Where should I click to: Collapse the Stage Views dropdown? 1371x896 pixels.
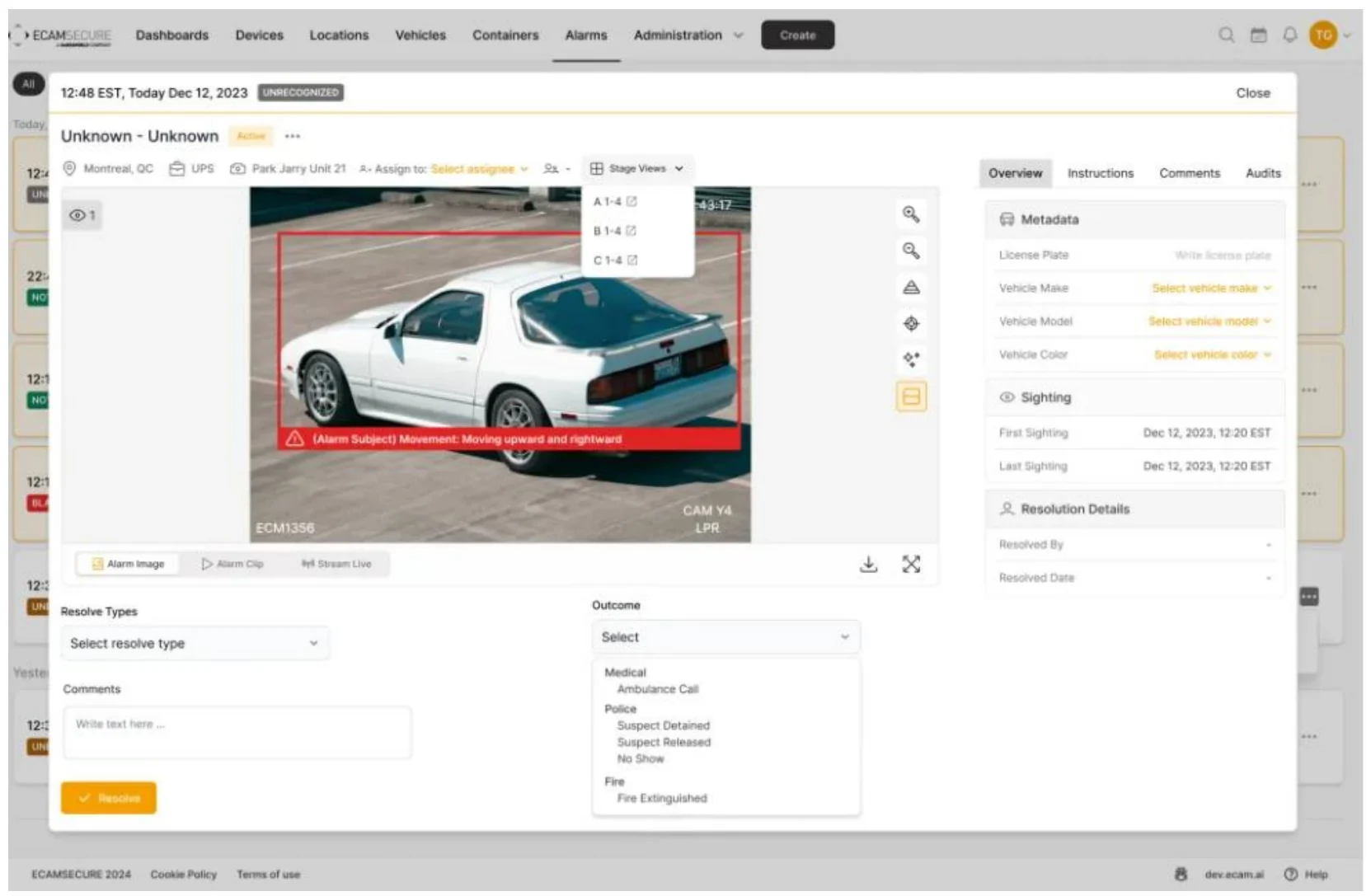[x=637, y=168]
